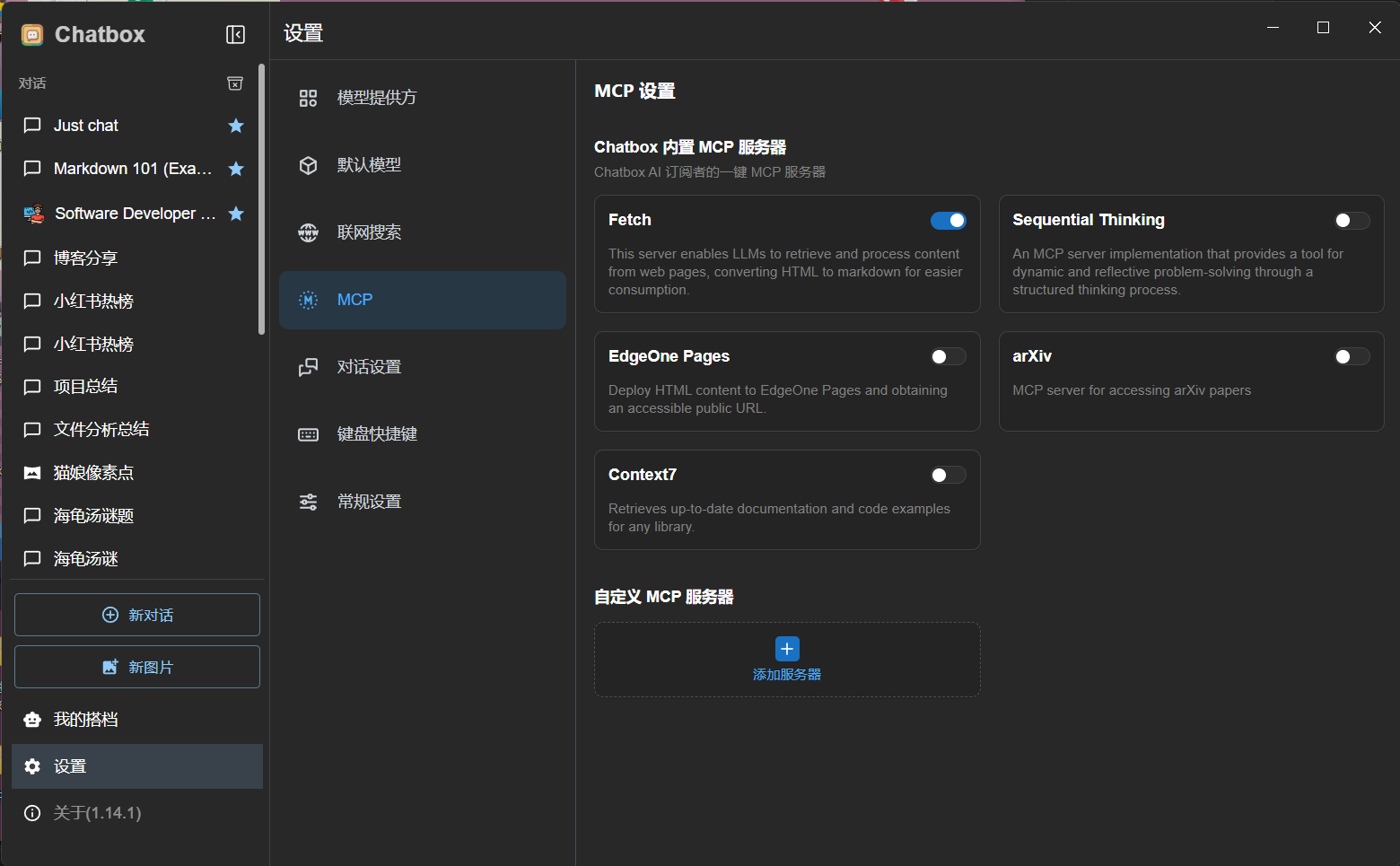The image size is (1400, 866).
Task: Turn on the Context7 server toggle
Action: [x=948, y=476]
